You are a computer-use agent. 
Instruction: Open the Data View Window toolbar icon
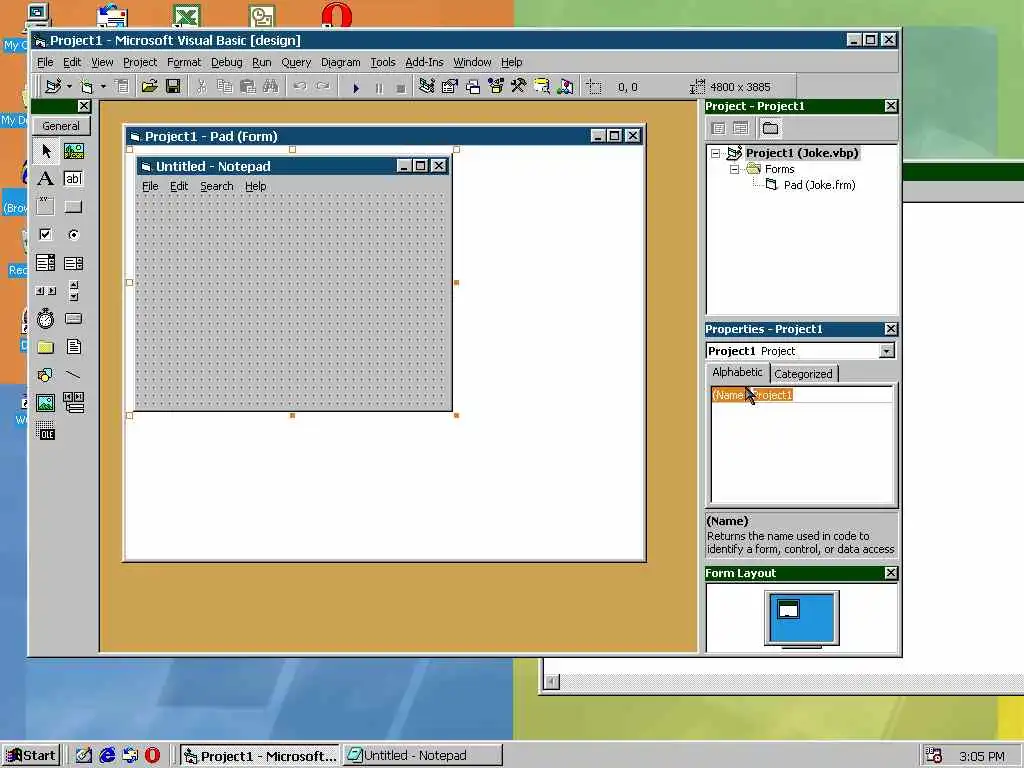click(541, 86)
